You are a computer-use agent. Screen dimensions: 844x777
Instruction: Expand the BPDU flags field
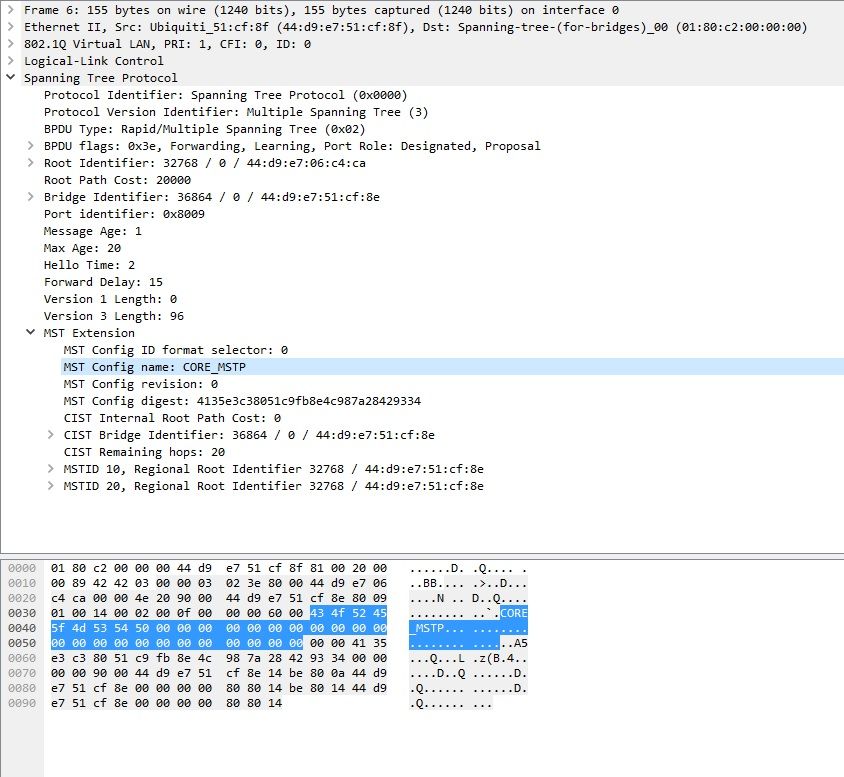31,146
